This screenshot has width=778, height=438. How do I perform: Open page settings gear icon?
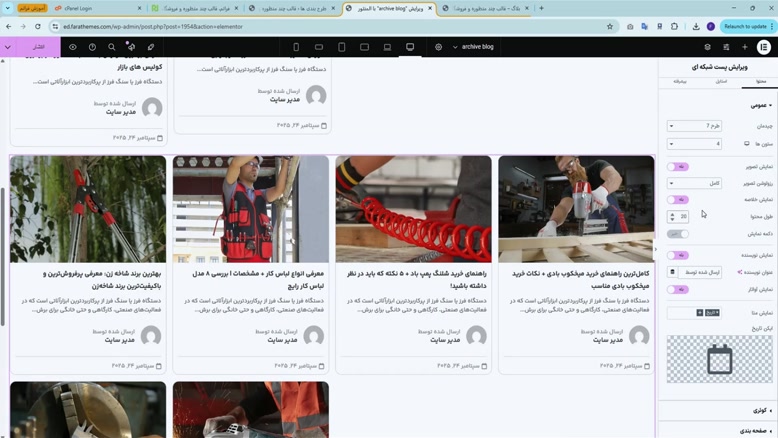click(x=438, y=47)
